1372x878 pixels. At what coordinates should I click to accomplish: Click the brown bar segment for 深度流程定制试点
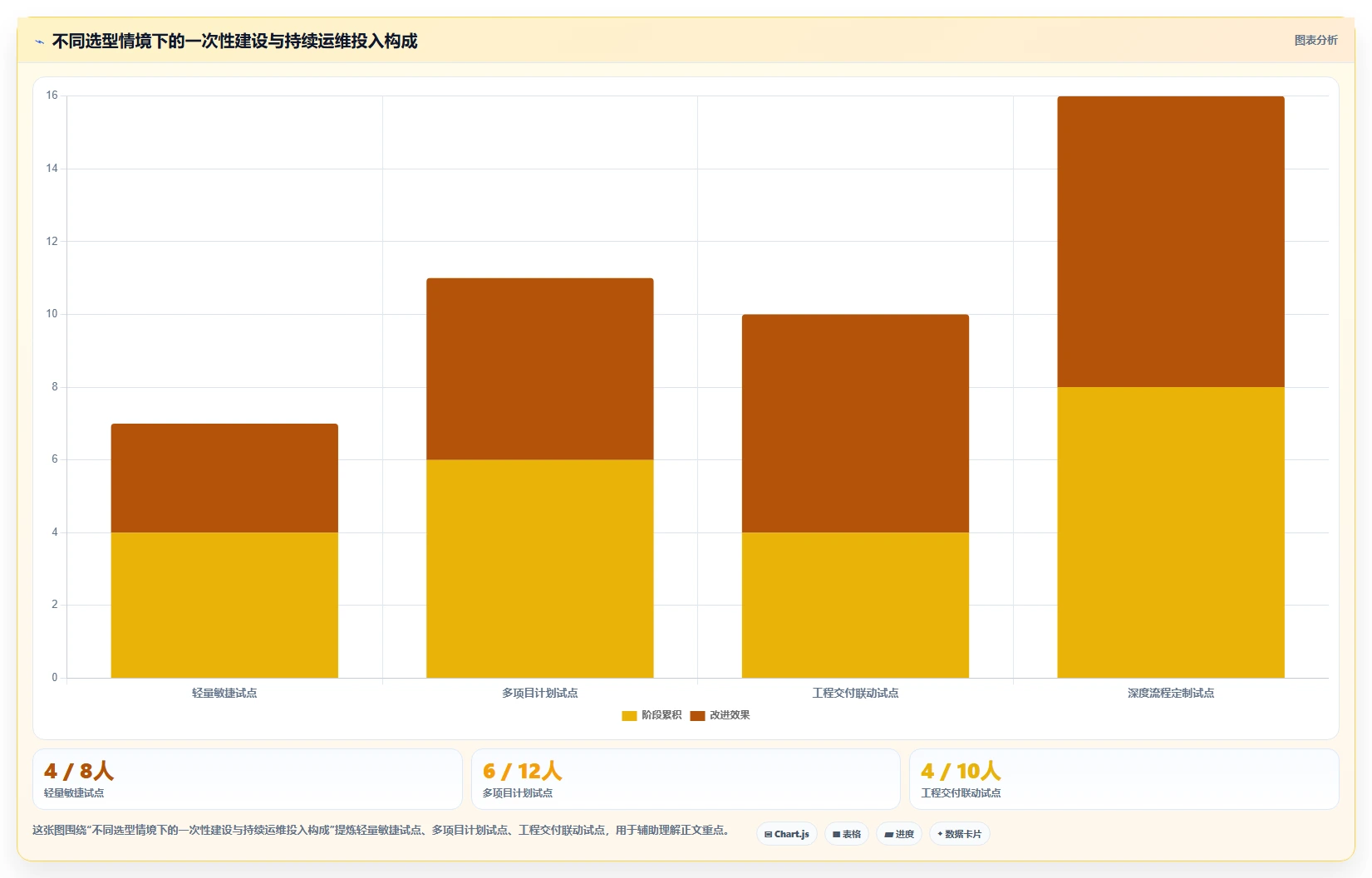[x=1171, y=242]
